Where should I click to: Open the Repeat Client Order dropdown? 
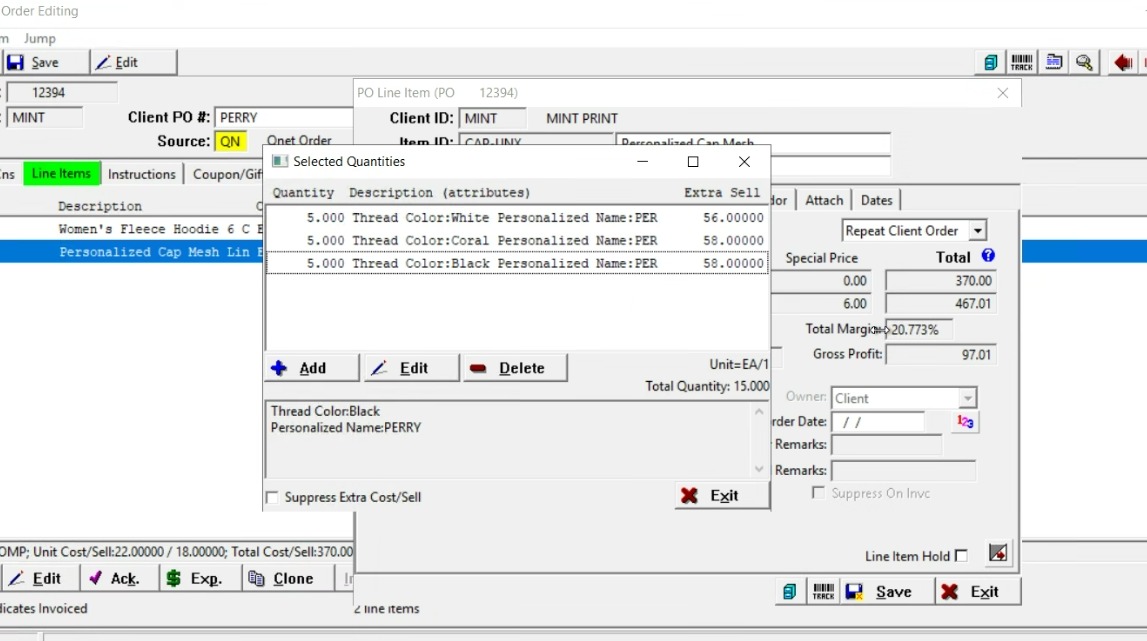click(x=977, y=231)
